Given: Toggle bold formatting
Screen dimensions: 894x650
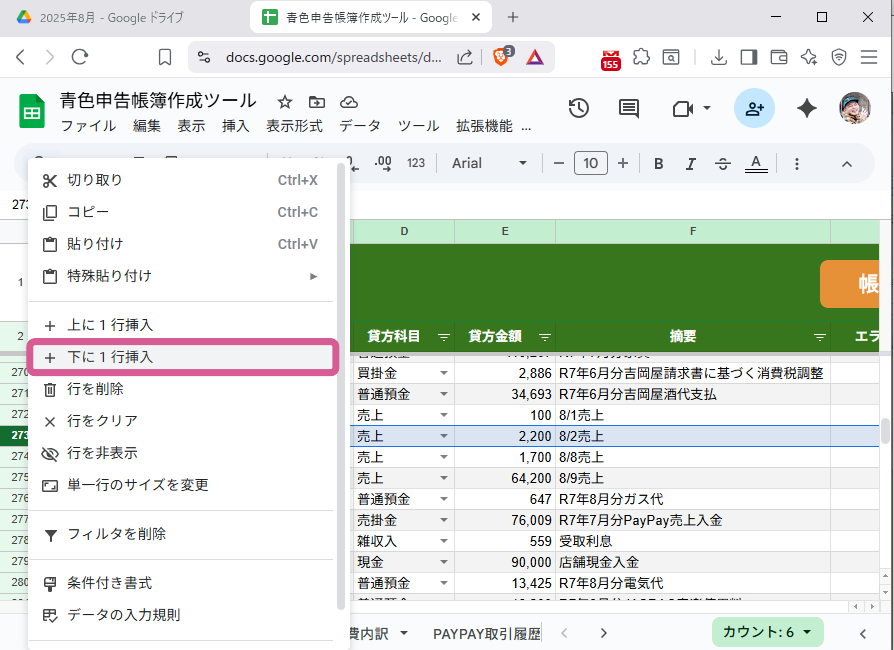Looking at the screenshot, I should point(658,162).
